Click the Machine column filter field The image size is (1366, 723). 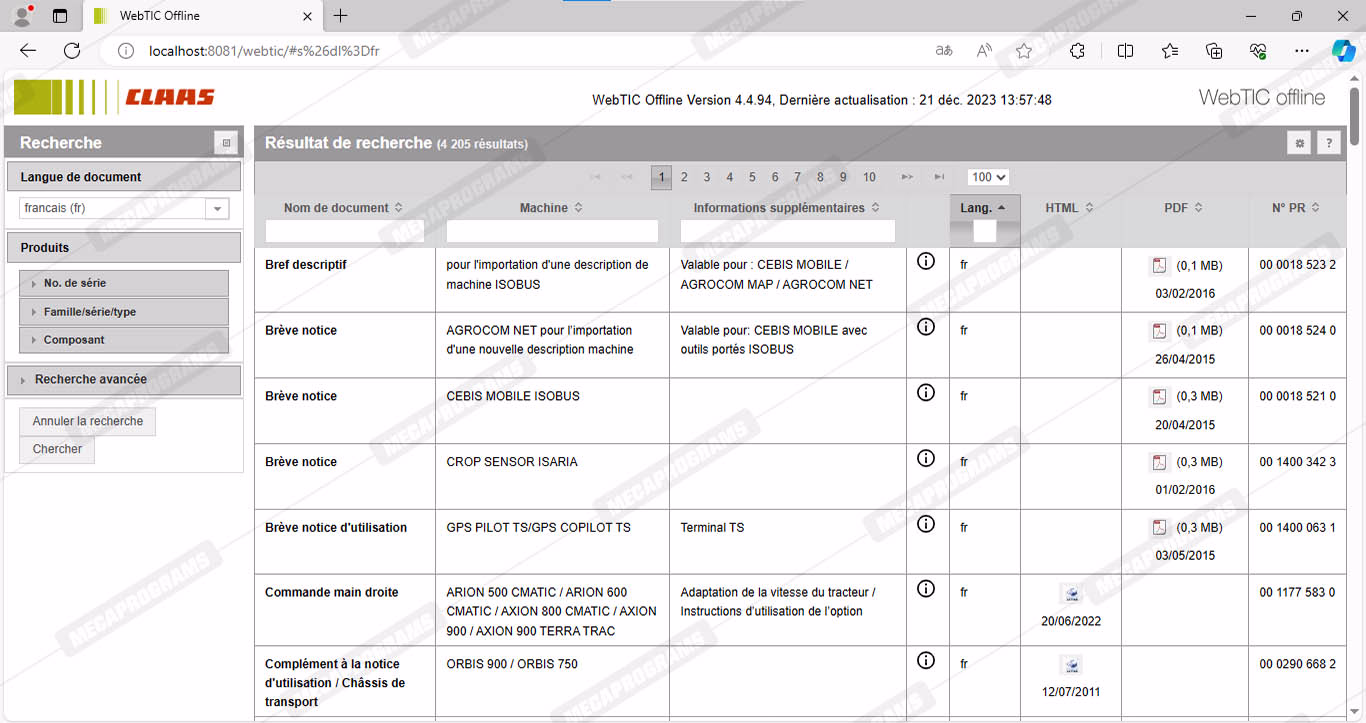coord(552,231)
